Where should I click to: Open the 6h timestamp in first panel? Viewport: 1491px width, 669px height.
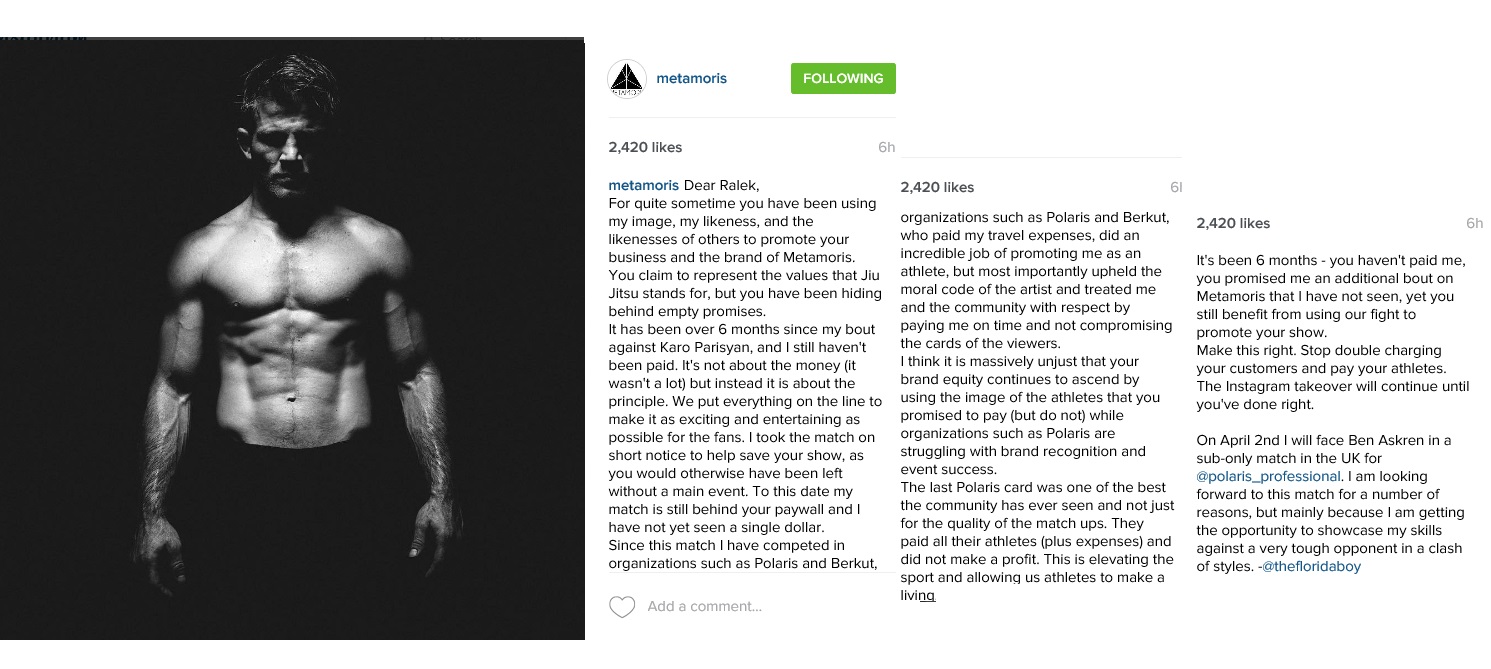(x=886, y=148)
